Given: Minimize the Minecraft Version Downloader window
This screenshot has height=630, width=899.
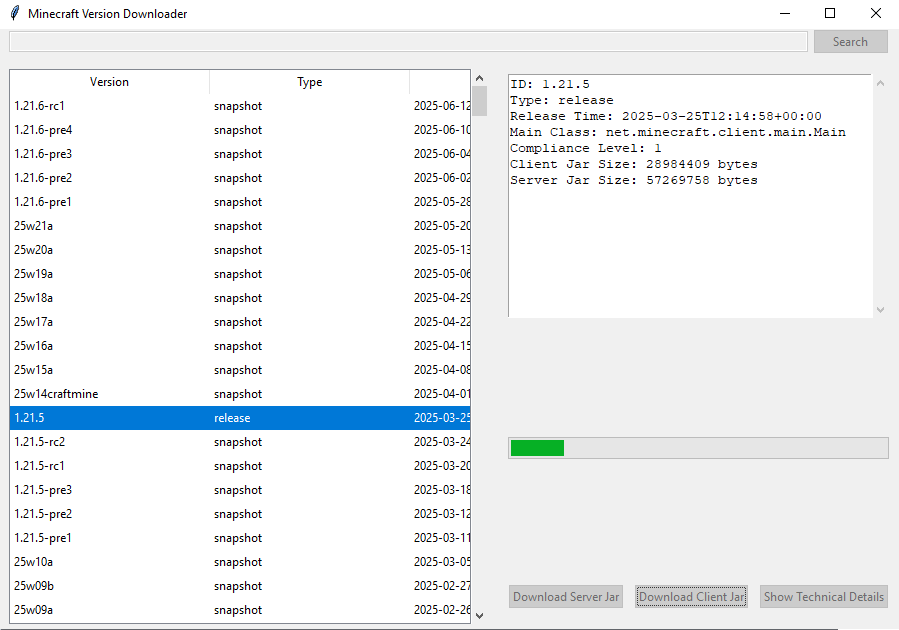Looking at the screenshot, I should click(785, 13).
